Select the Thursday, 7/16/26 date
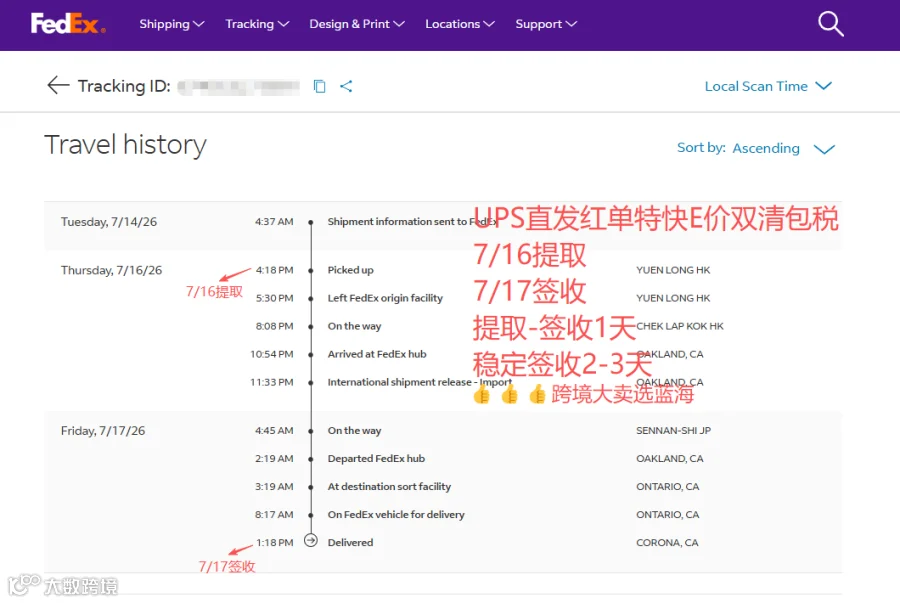 click(111, 270)
